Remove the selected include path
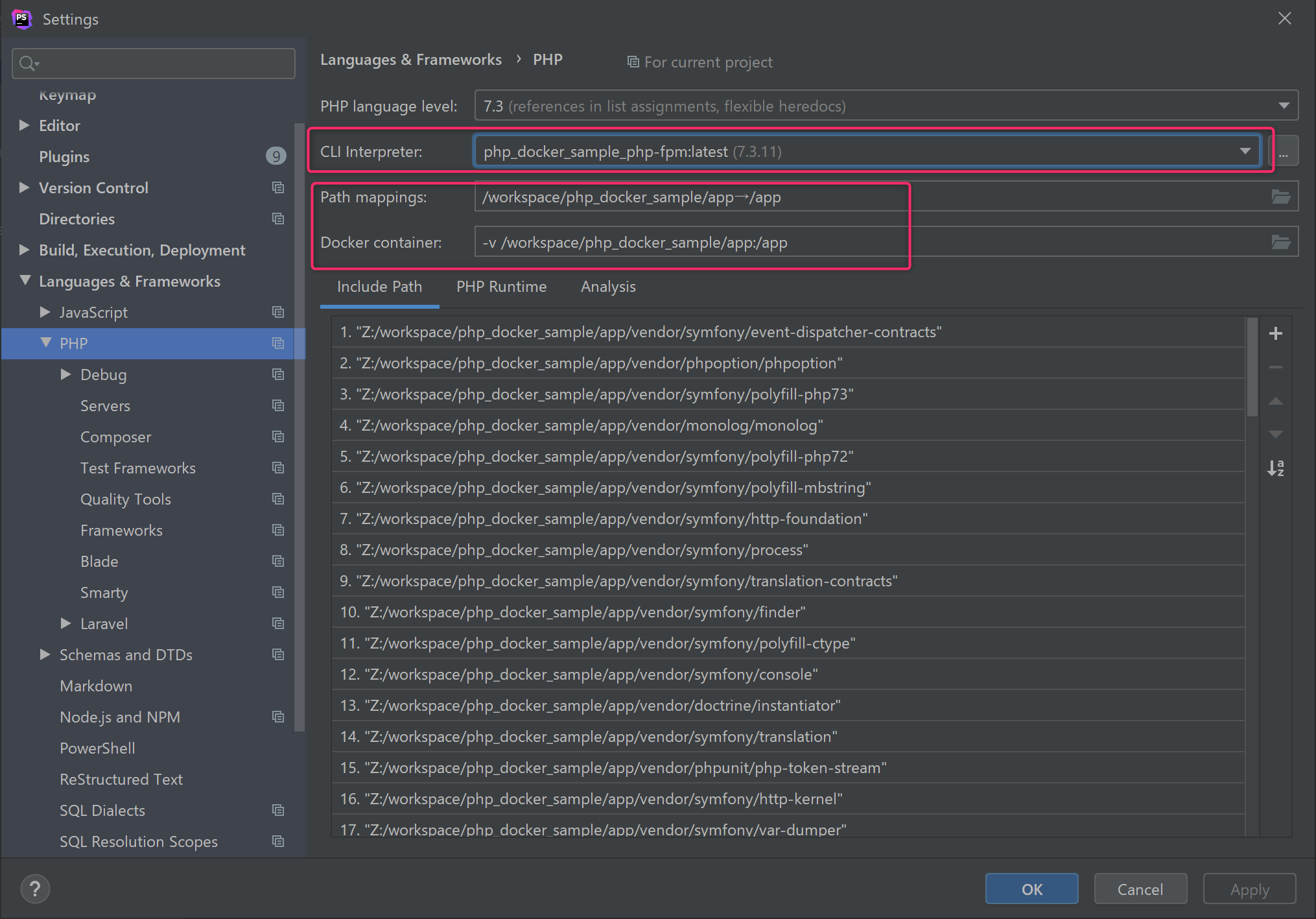 (x=1276, y=366)
